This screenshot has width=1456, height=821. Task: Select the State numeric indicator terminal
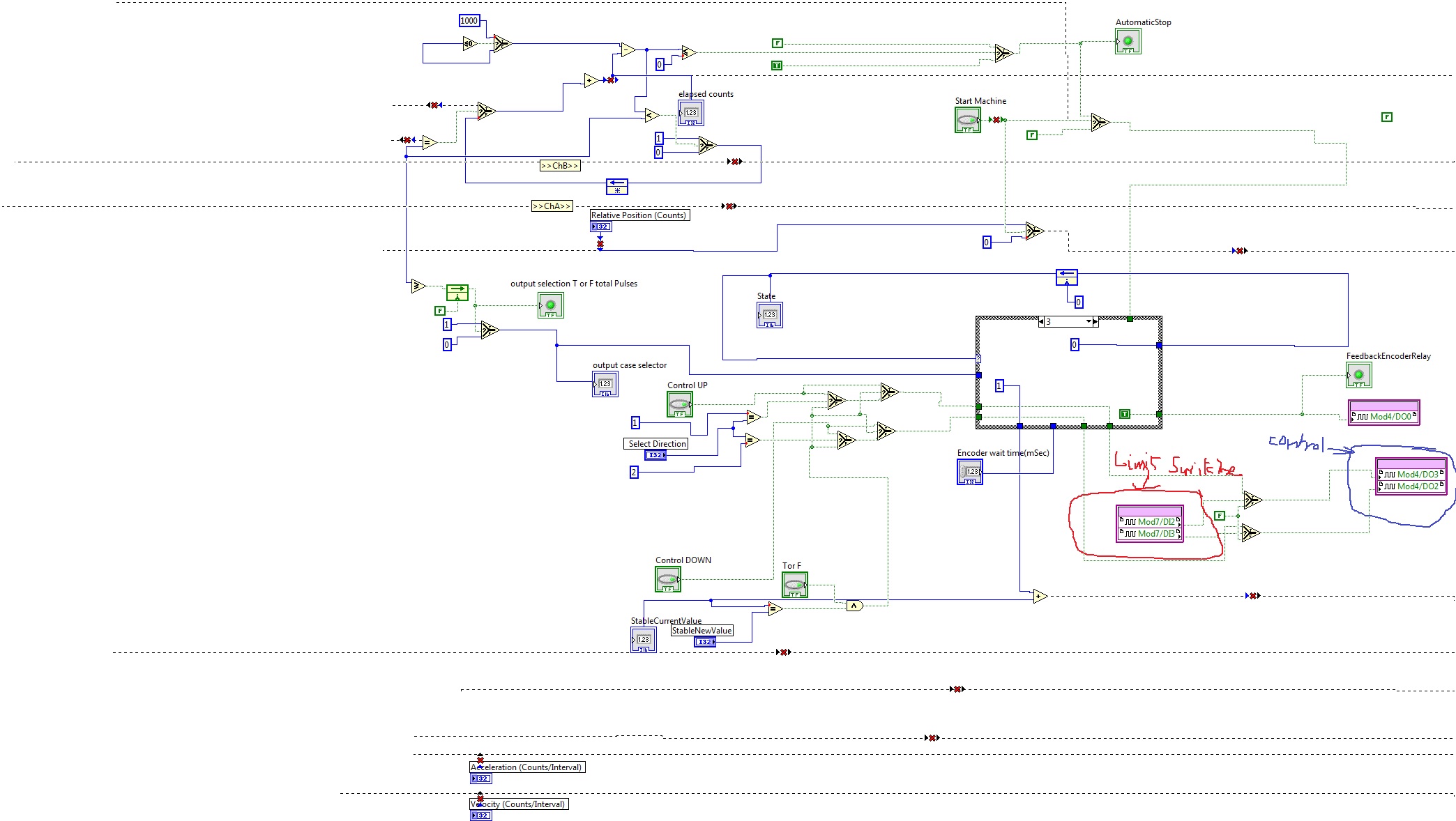coord(769,315)
